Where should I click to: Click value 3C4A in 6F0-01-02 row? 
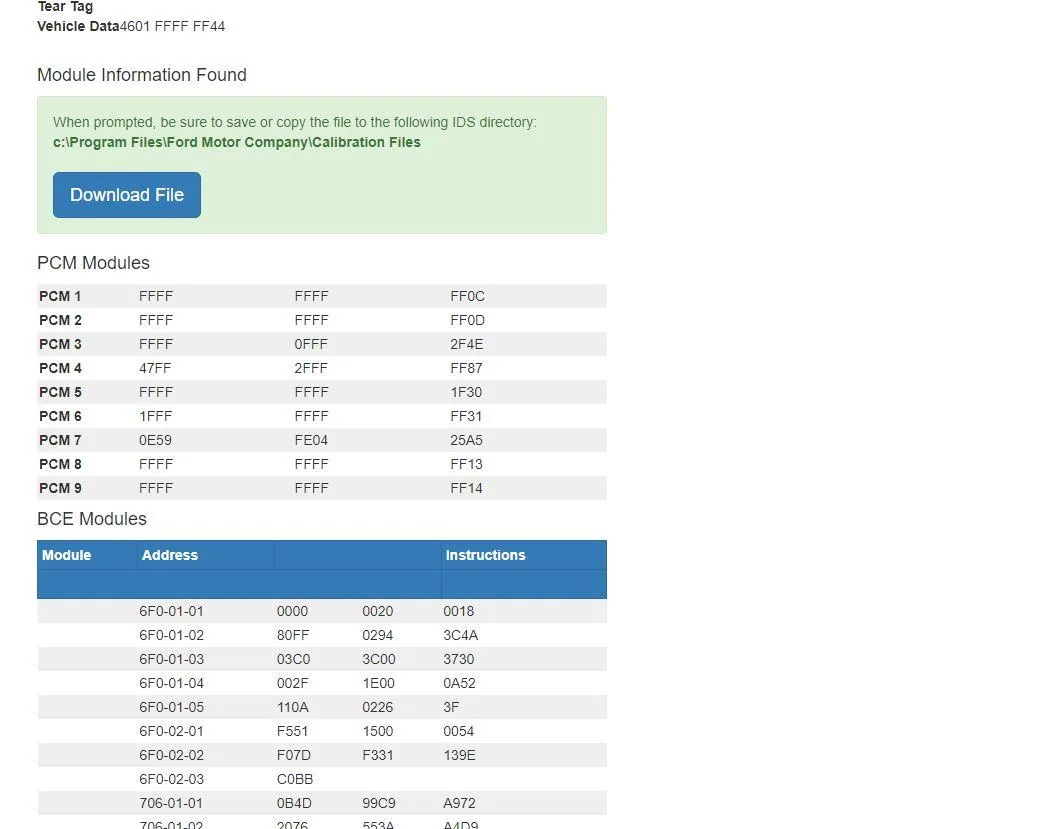(x=461, y=635)
